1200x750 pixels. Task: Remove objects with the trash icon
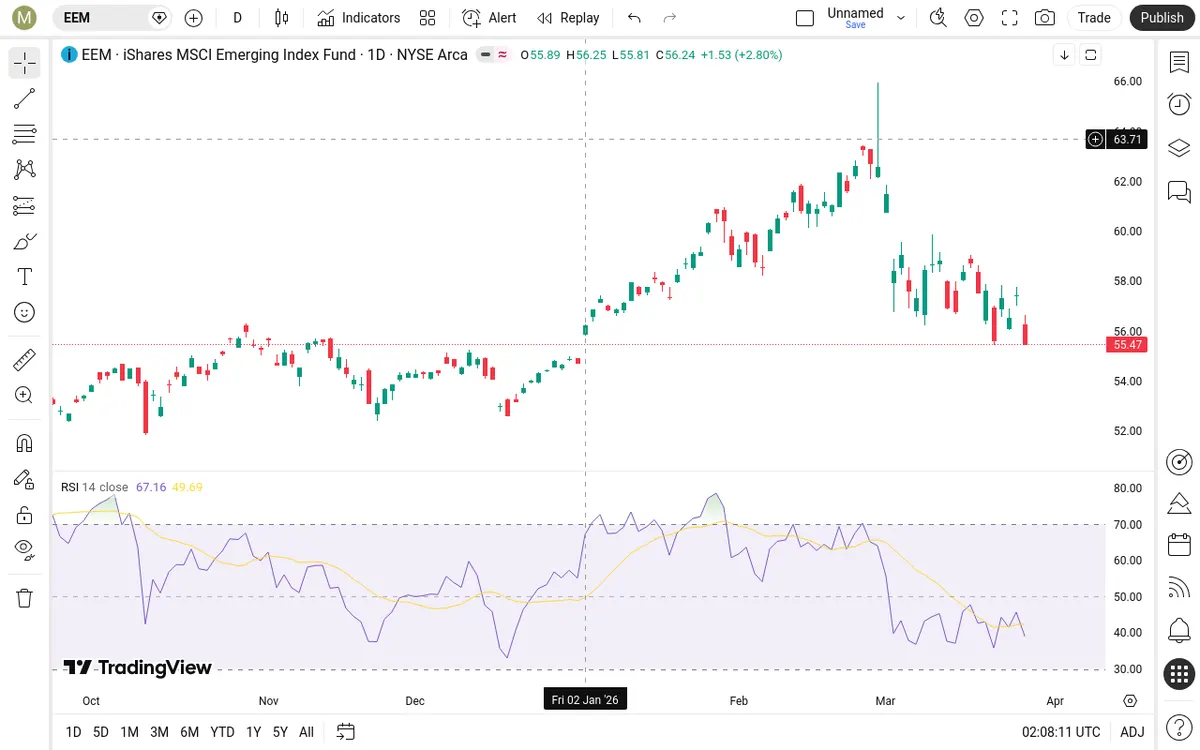(25, 598)
